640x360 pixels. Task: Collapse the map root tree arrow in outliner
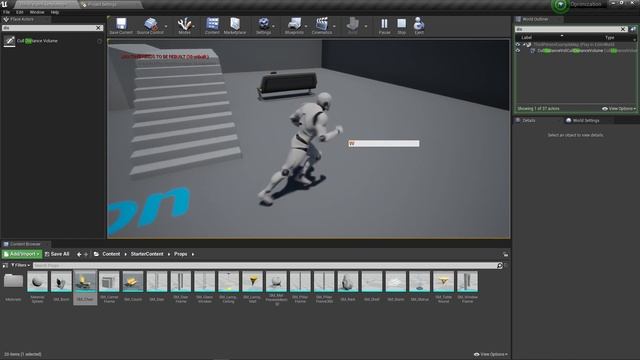(524, 44)
